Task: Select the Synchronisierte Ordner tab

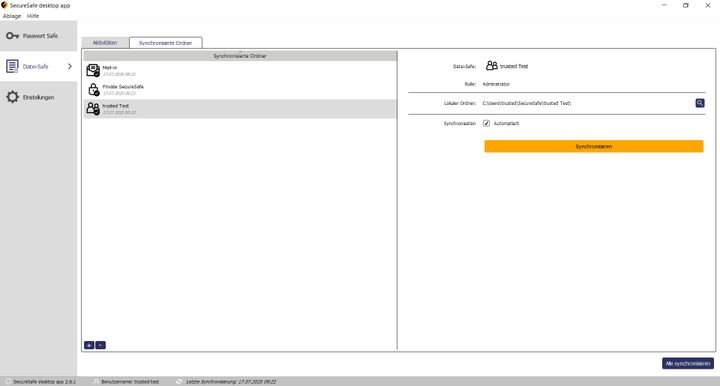Action: [x=165, y=43]
